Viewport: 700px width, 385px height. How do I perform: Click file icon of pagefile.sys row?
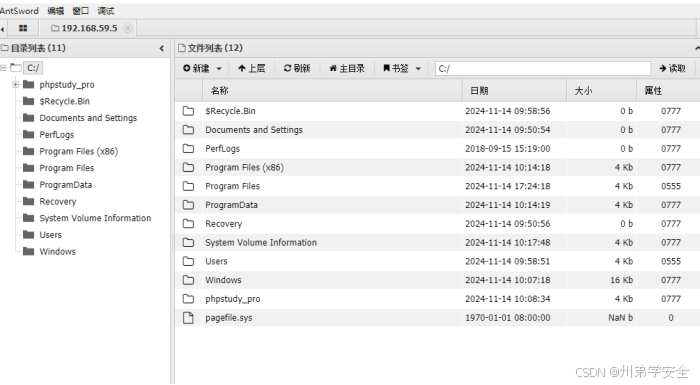coord(188,318)
